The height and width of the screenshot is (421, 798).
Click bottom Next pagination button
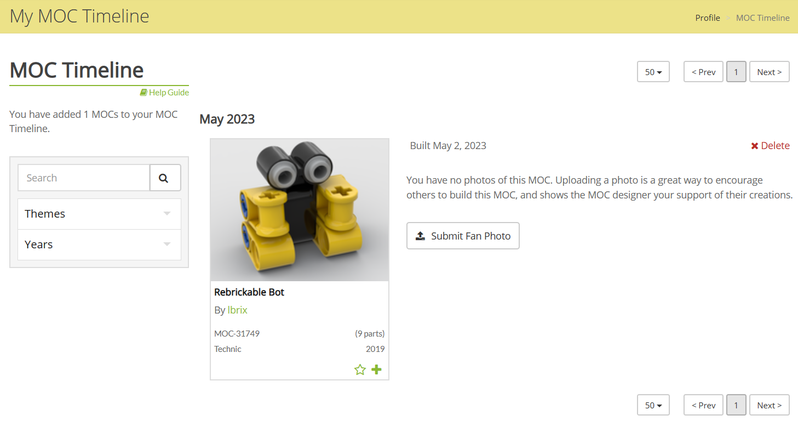(769, 405)
